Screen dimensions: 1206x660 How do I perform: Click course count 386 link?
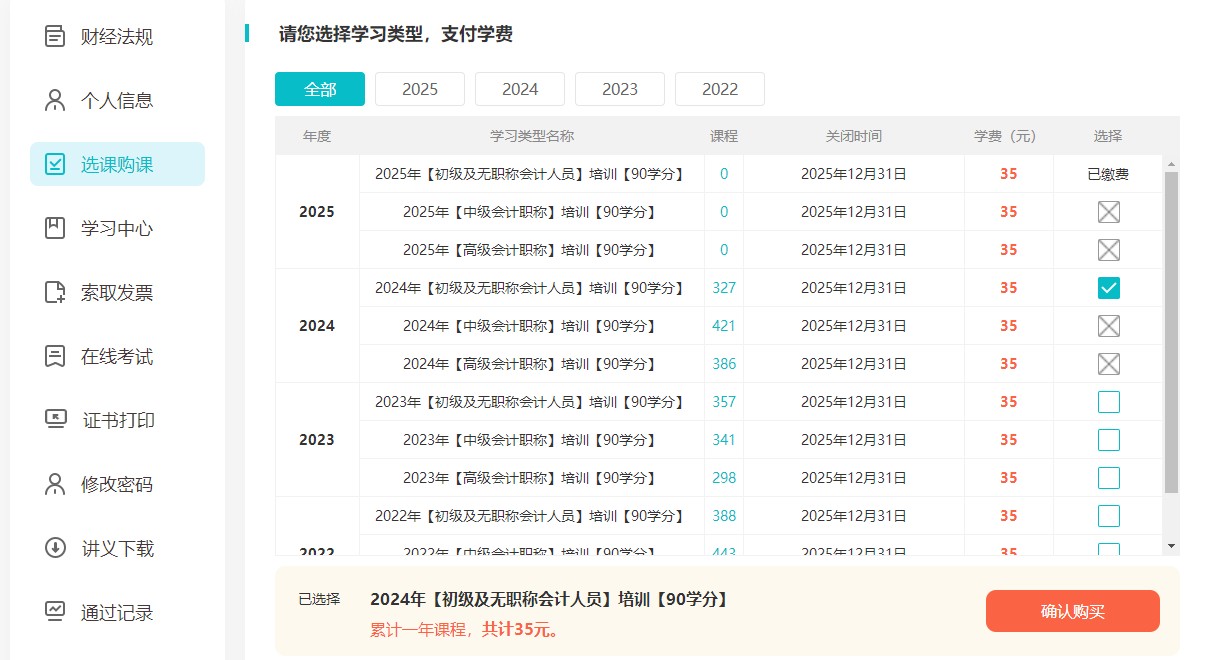click(724, 364)
